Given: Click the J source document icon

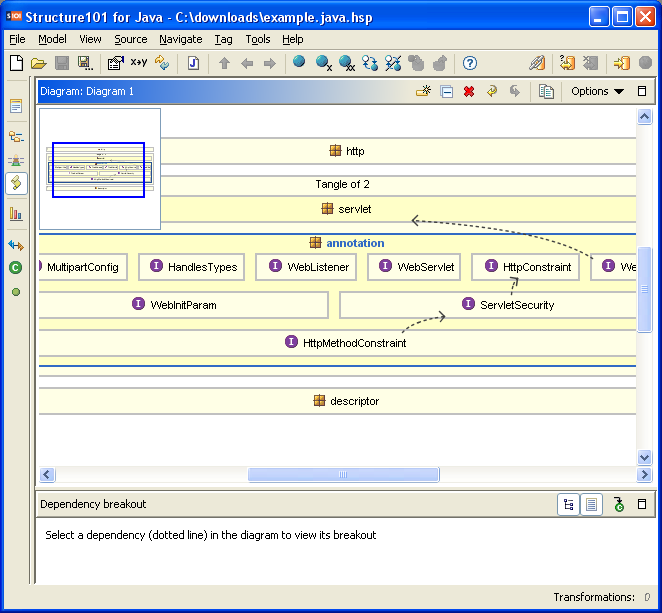Looking at the screenshot, I should (x=193, y=63).
